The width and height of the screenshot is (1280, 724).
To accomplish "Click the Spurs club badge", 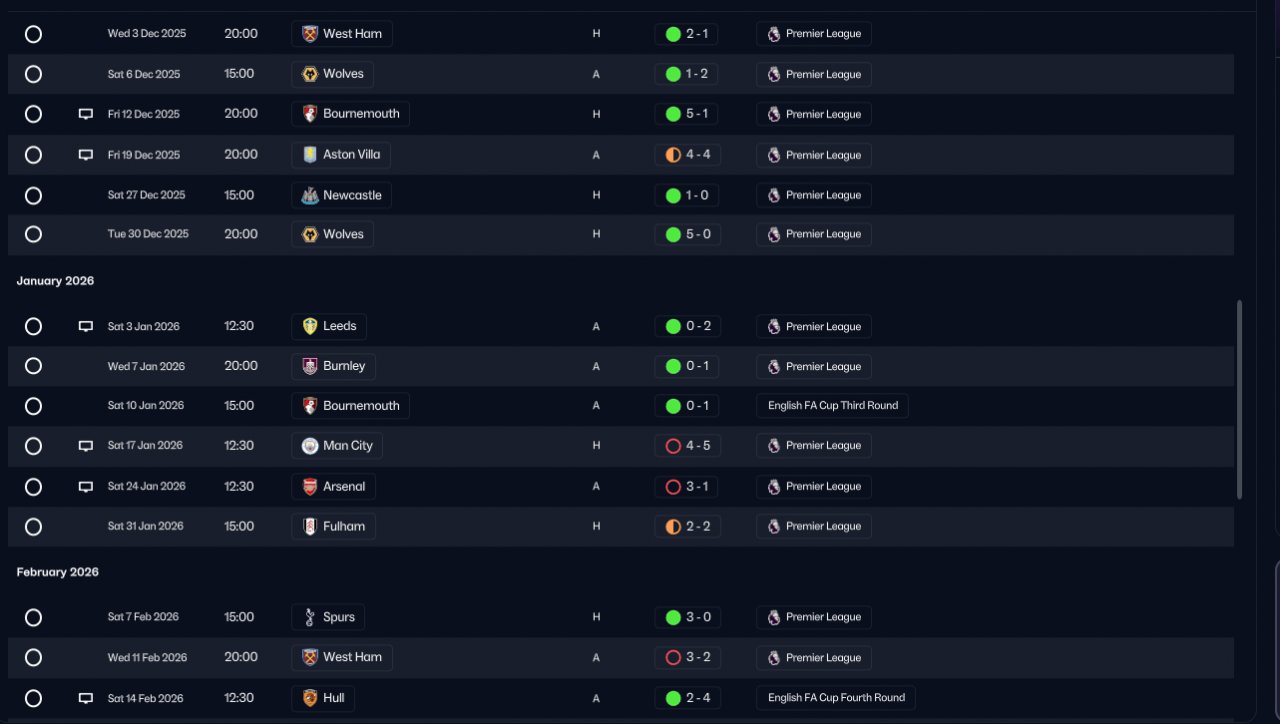I will 310,617.
